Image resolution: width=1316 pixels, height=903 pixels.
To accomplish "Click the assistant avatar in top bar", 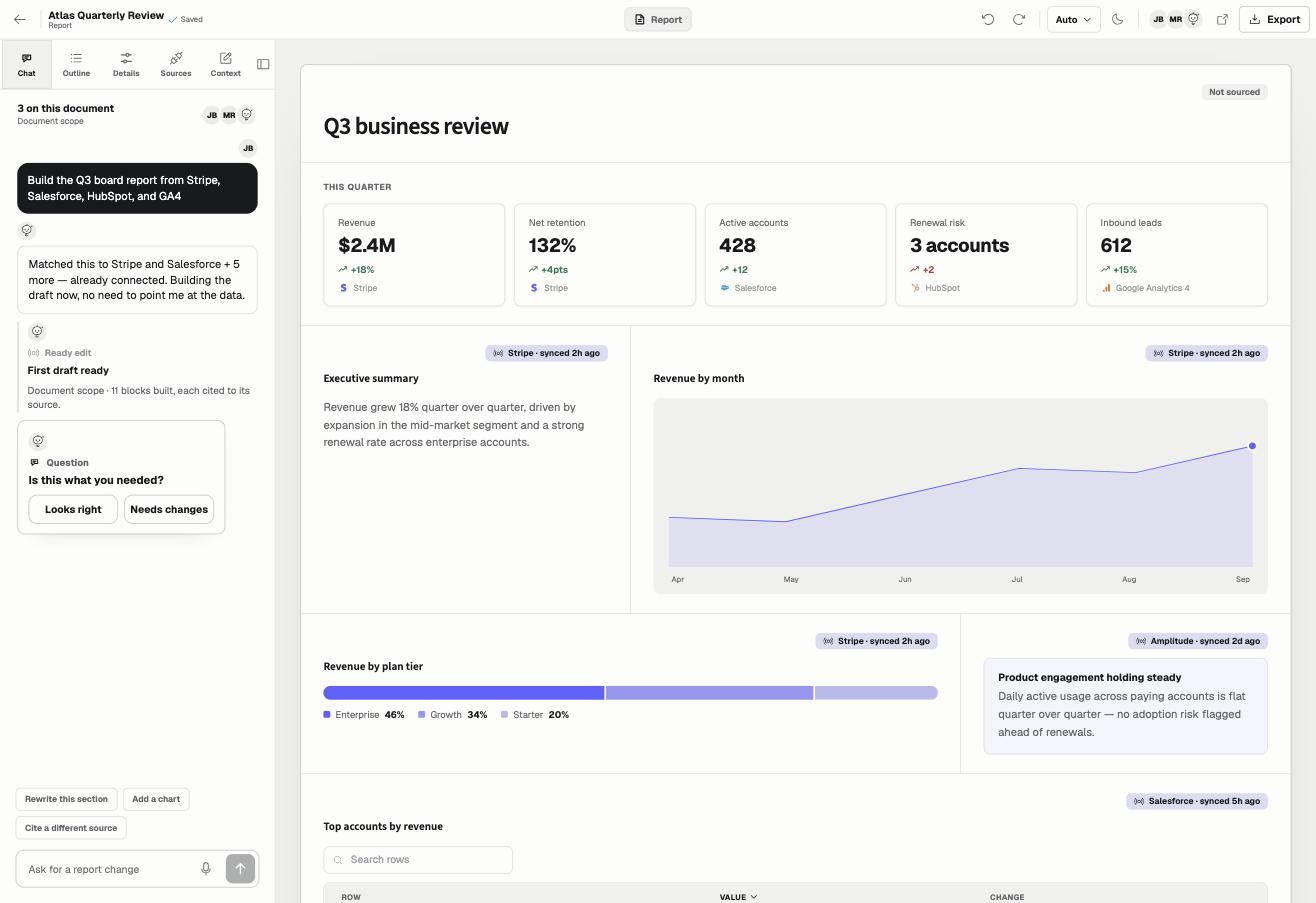I will coord(1193,19).
